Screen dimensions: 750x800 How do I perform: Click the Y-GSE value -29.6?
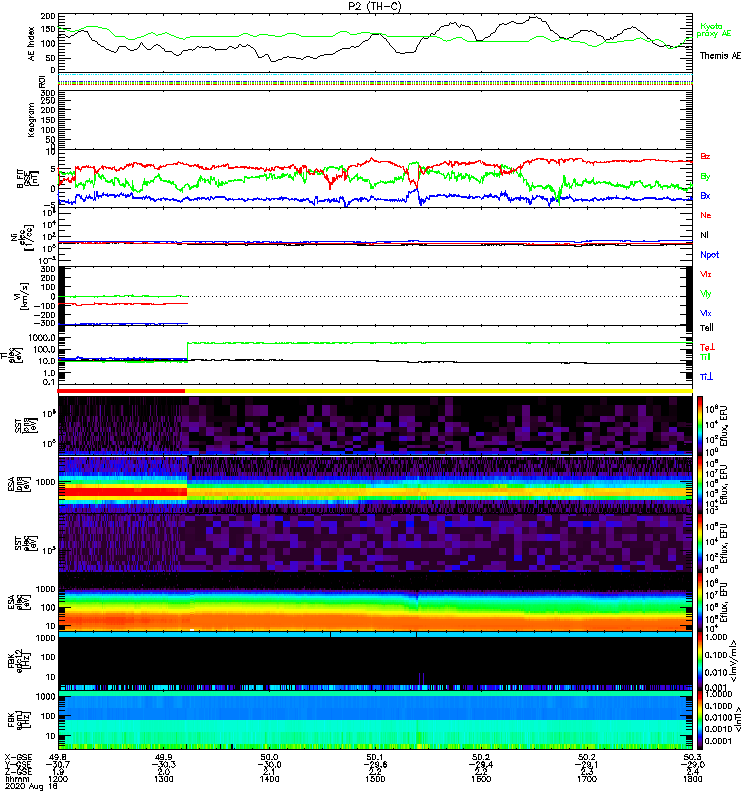tap(375, 764)
